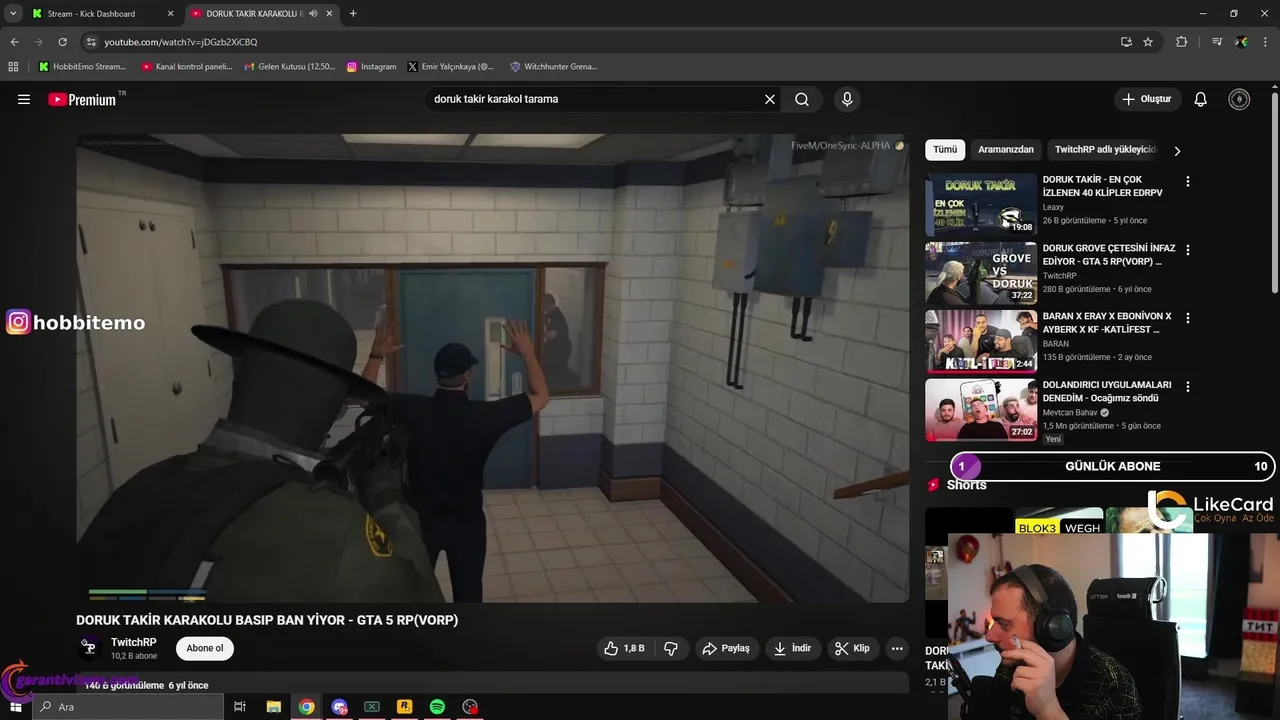Open Instagram bookmark
Screen dimensions: 1280x720
[x=371, y=66]
